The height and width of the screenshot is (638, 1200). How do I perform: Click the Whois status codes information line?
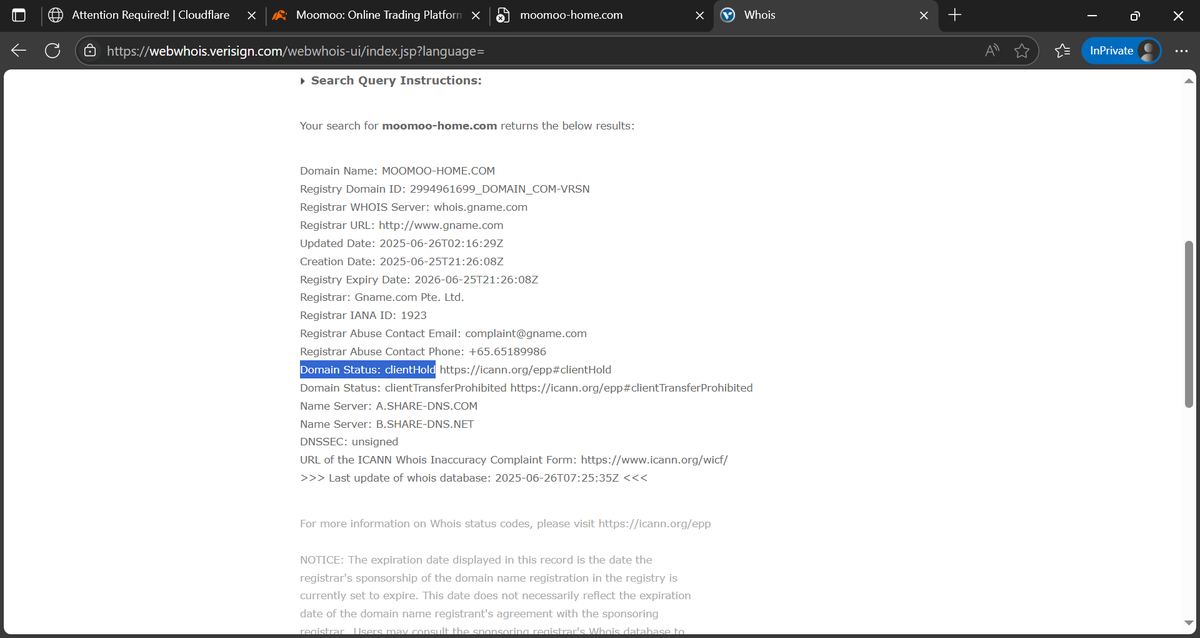click(505, 524)
